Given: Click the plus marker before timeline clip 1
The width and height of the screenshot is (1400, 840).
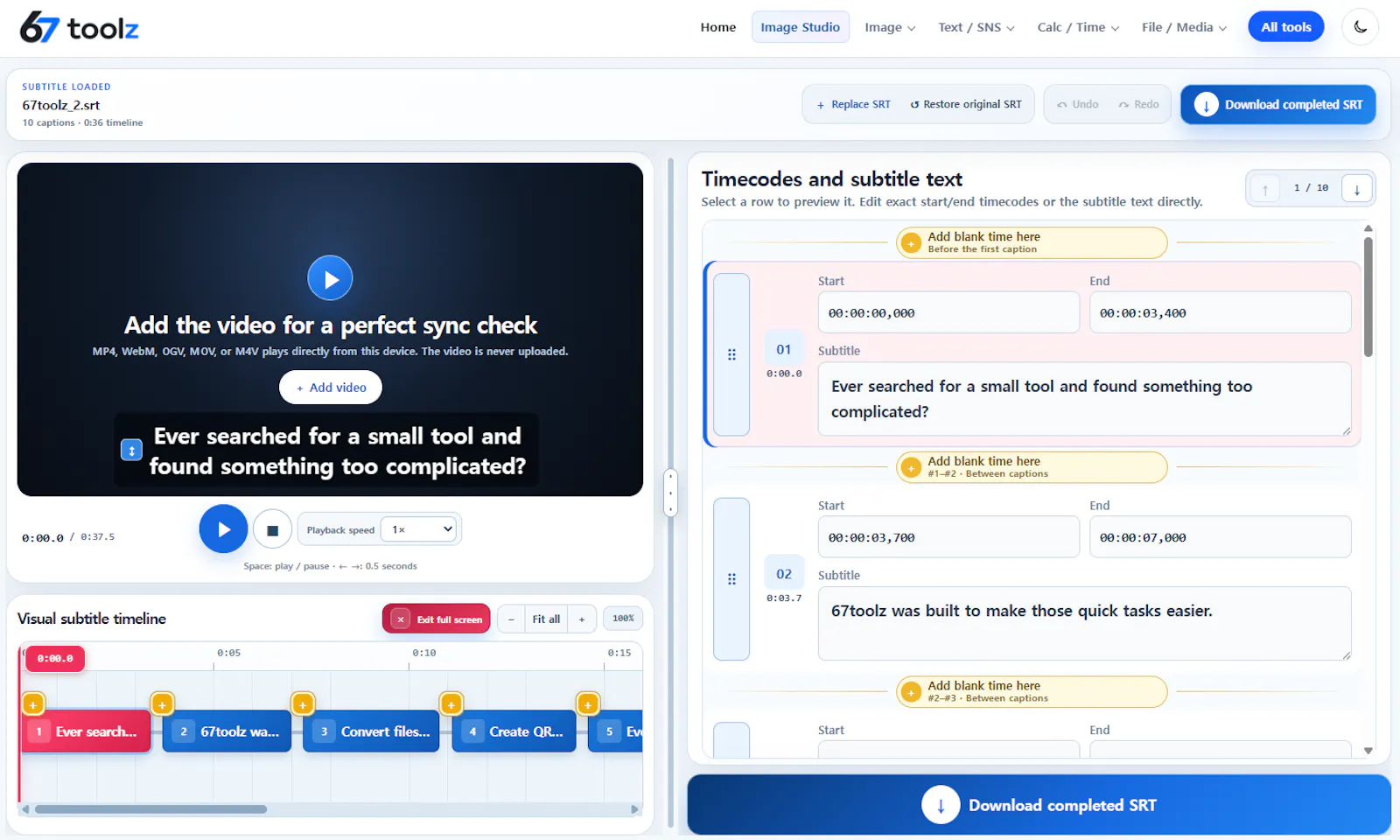Looking at the screenshot, I should 32,704.
